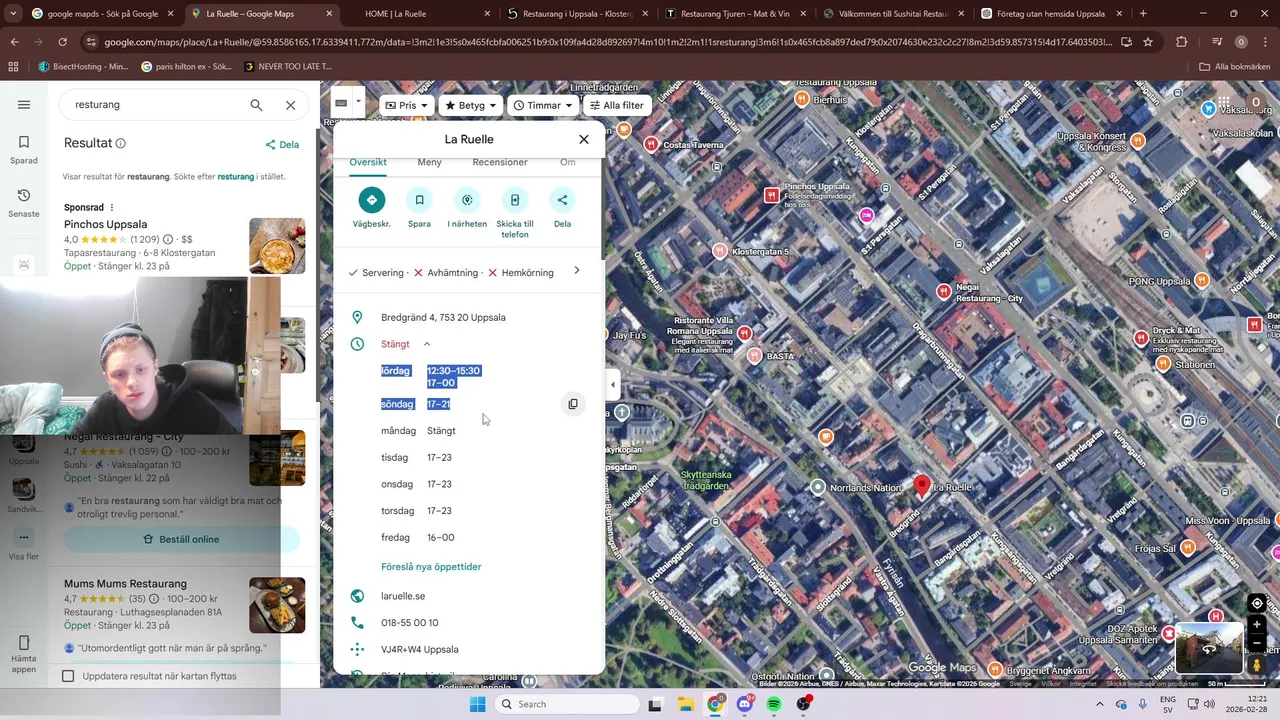This screenshot has width=1280, height=720.
Task: Open the Windows Start menu
Action: pos(477,704)
